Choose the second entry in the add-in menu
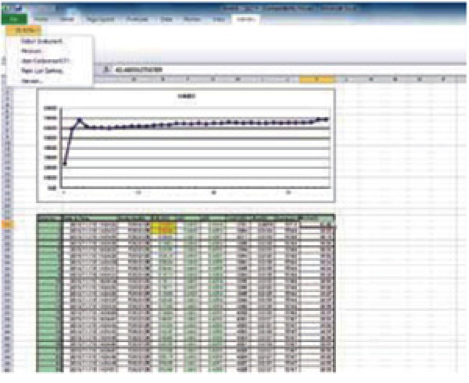Viewport: 469px width, 383px height. (x=31, y=51)
